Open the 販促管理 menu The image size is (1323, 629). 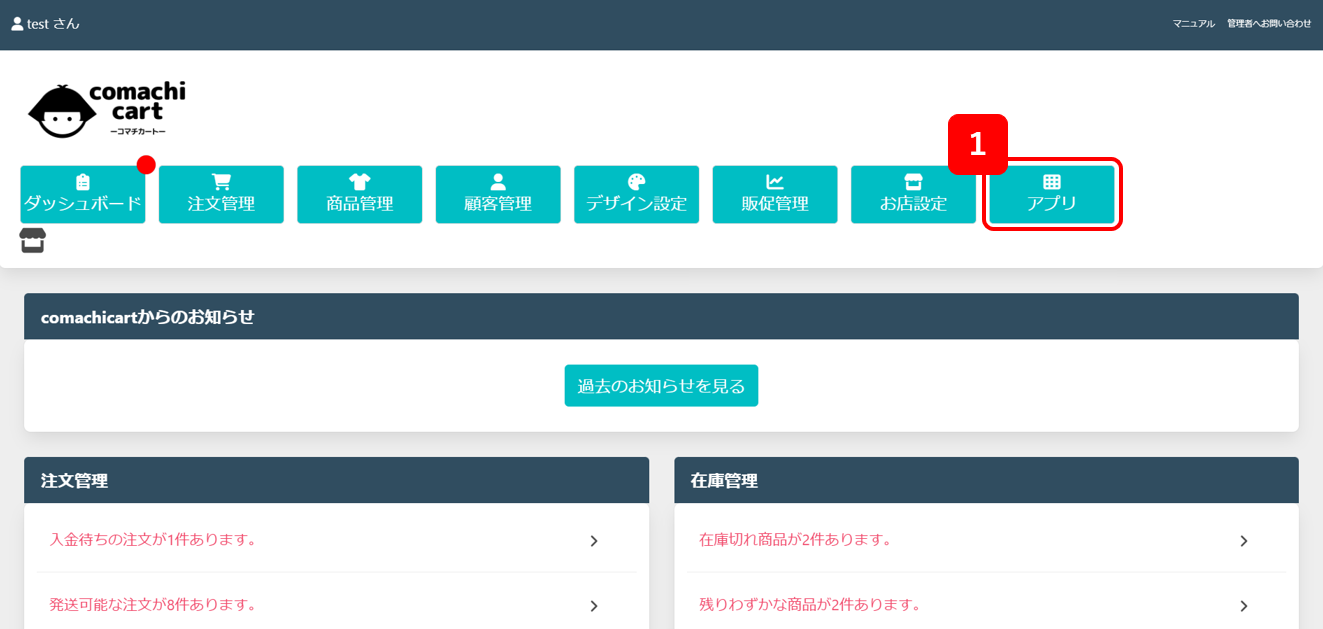pyautogui.click(x=775, y=194)
